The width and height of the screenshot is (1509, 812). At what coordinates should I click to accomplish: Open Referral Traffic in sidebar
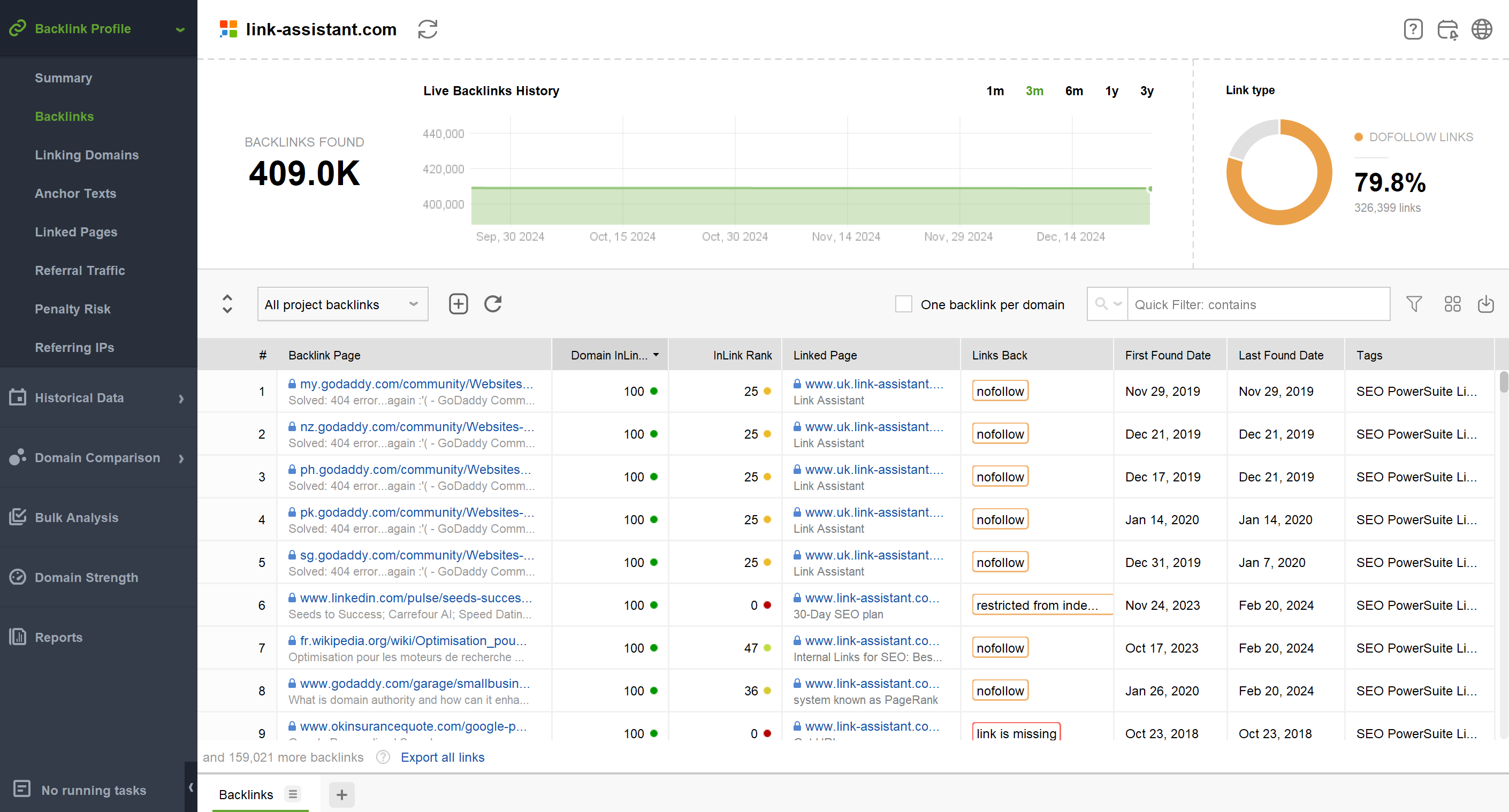pyautogui.click(x=80, y=271)
